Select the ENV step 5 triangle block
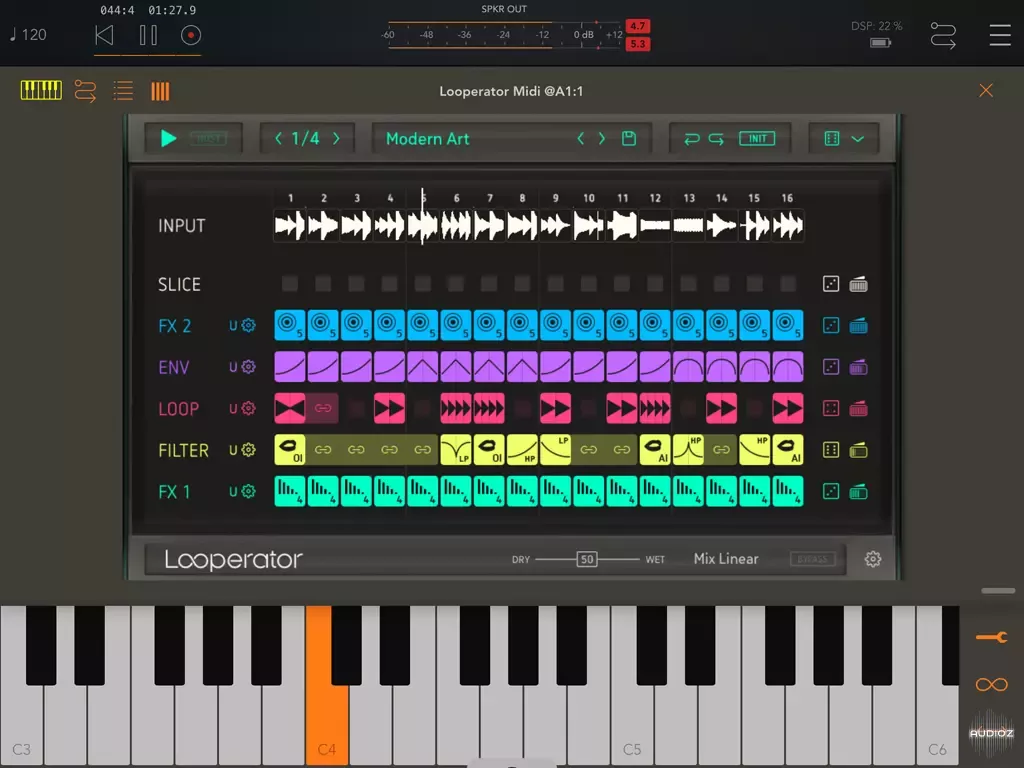The width and height of the screenshot is (1024, 768). pos(423,367)
